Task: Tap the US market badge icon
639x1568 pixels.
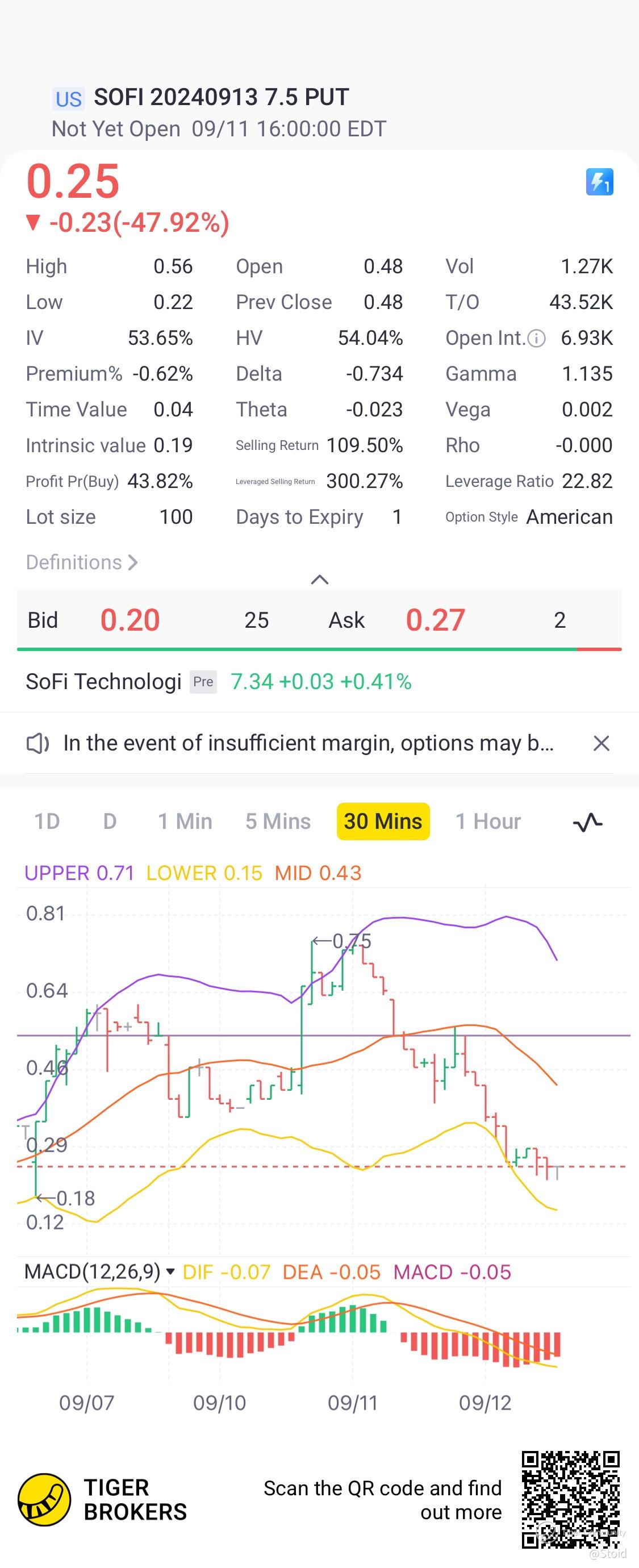Action: 68,99
